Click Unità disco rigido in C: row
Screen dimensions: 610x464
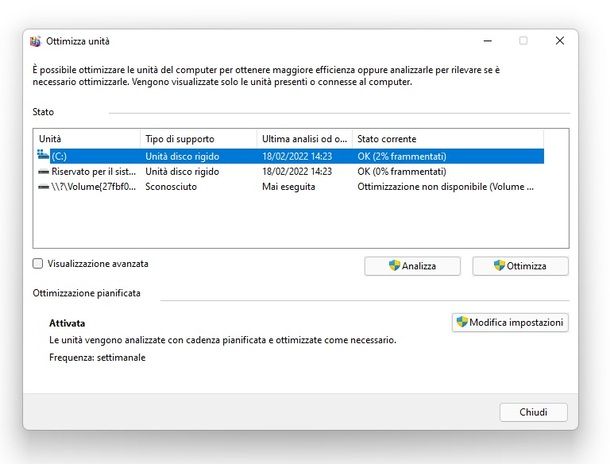click(182, 156)
